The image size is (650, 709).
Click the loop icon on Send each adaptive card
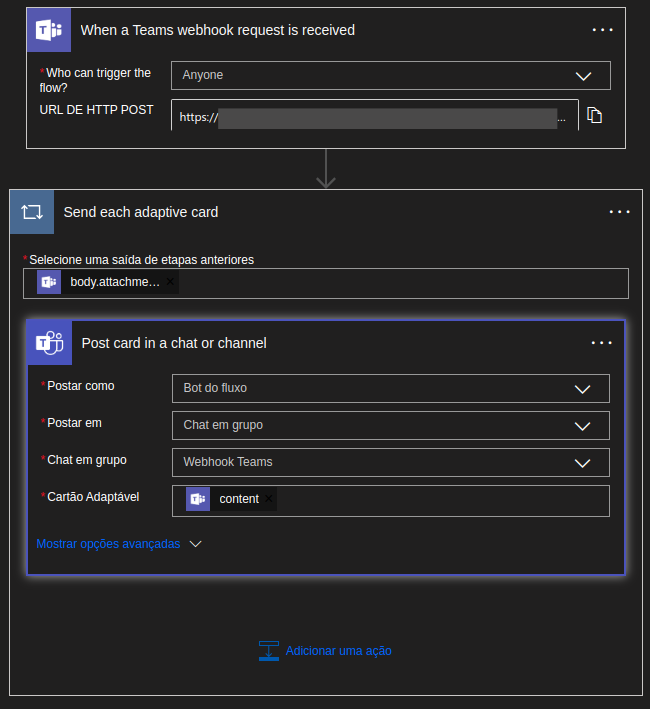32,212
